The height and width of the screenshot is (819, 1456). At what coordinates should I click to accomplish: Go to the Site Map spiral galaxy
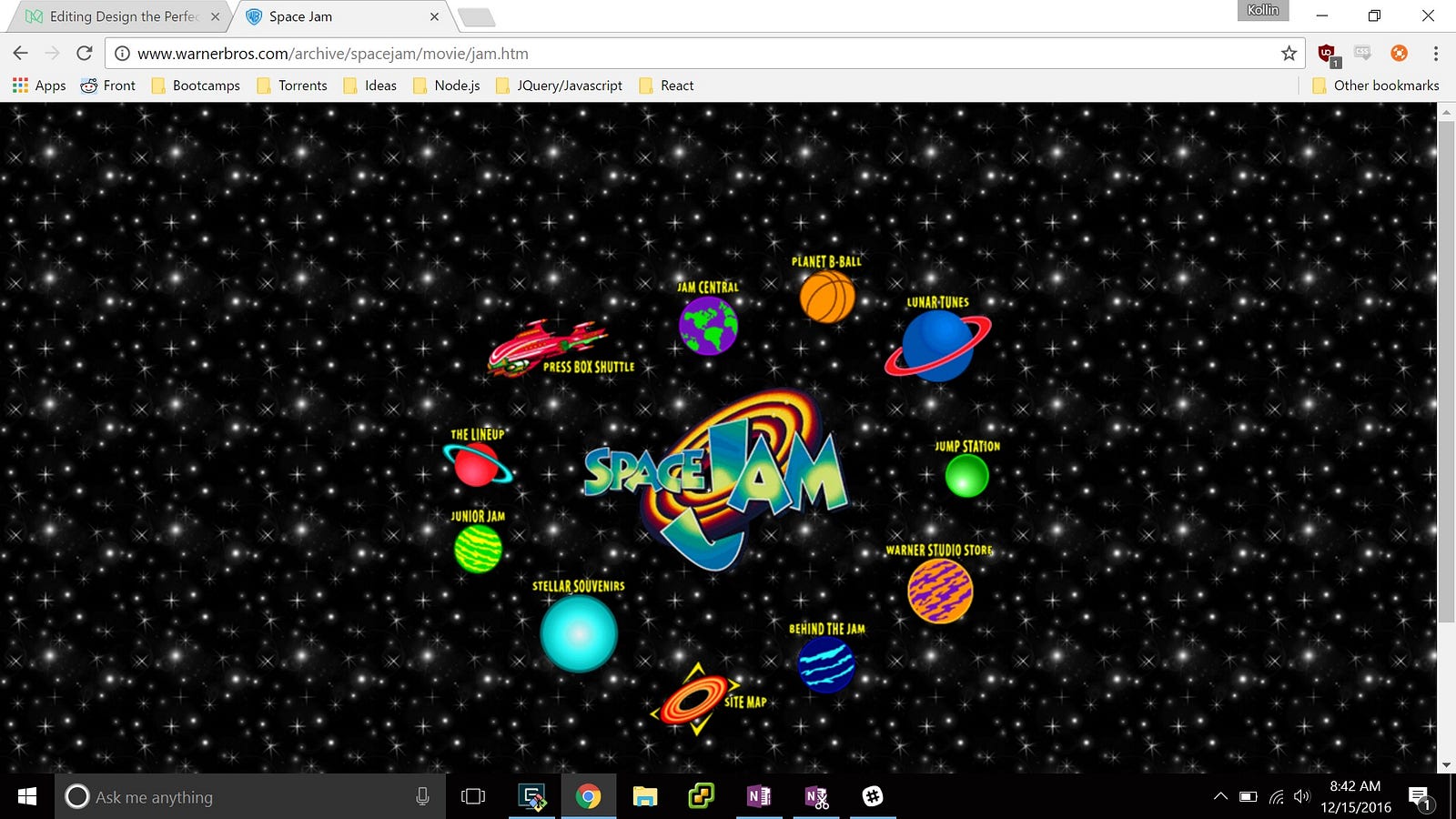695,699
